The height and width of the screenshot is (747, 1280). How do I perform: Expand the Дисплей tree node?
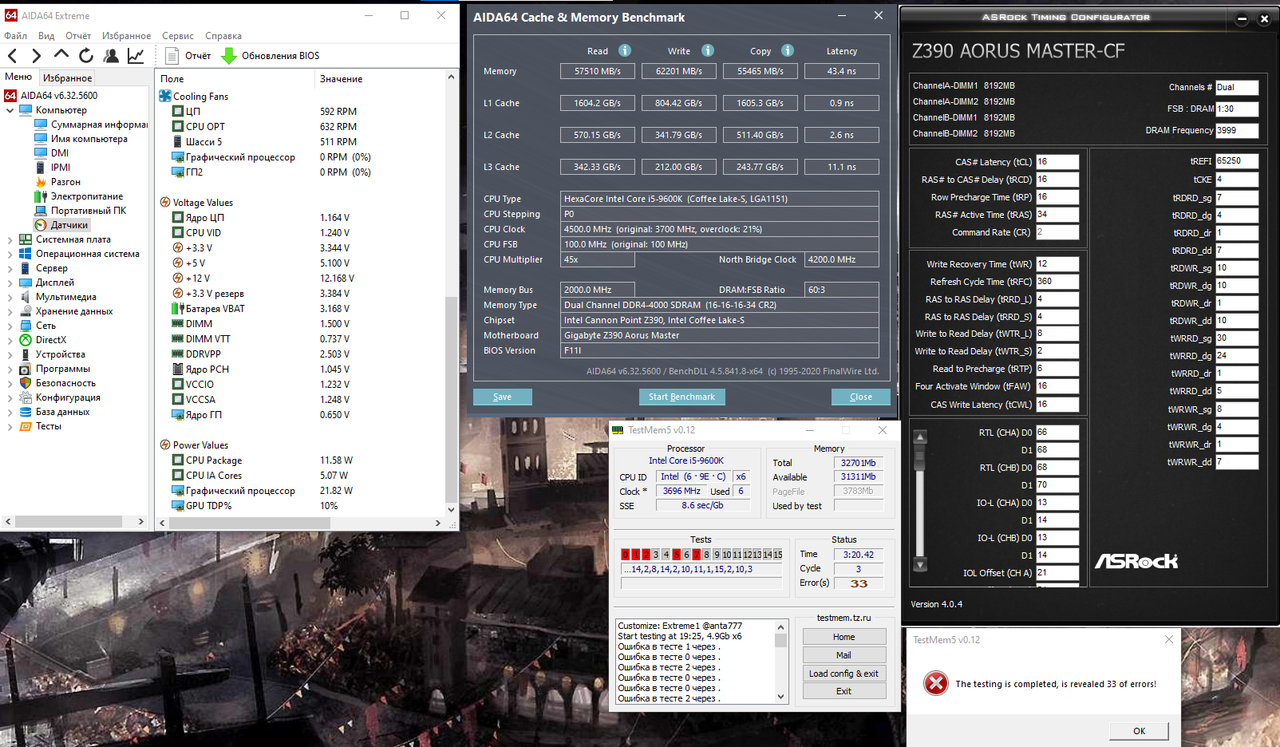[10, 283]
